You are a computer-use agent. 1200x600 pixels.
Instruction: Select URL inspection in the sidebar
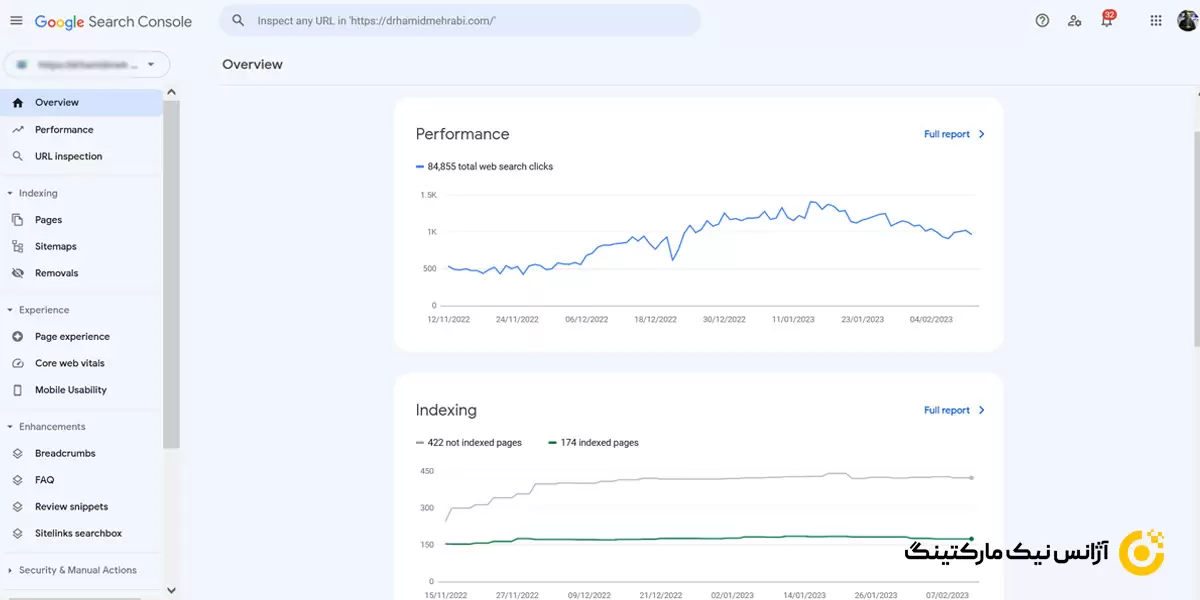coord(68,156)
